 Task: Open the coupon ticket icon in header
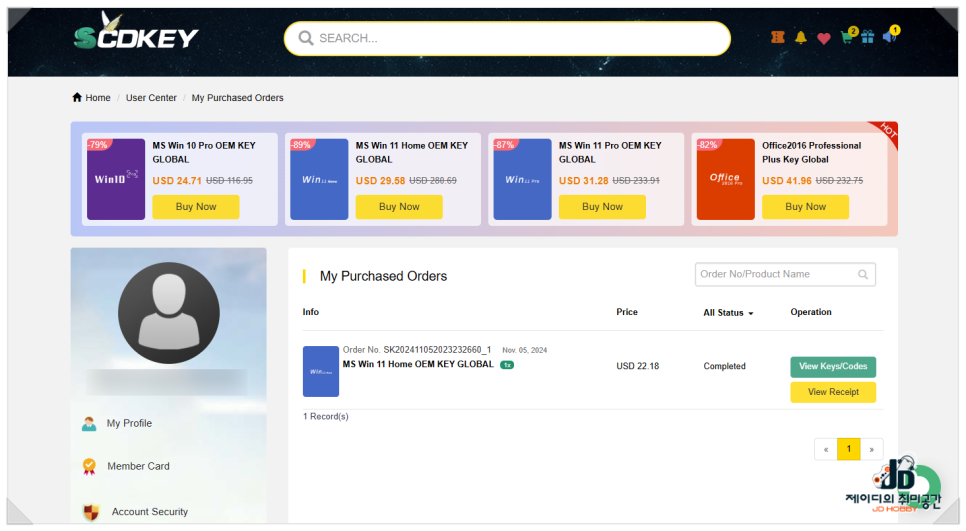pyautogui.click(x=777, y=38)
